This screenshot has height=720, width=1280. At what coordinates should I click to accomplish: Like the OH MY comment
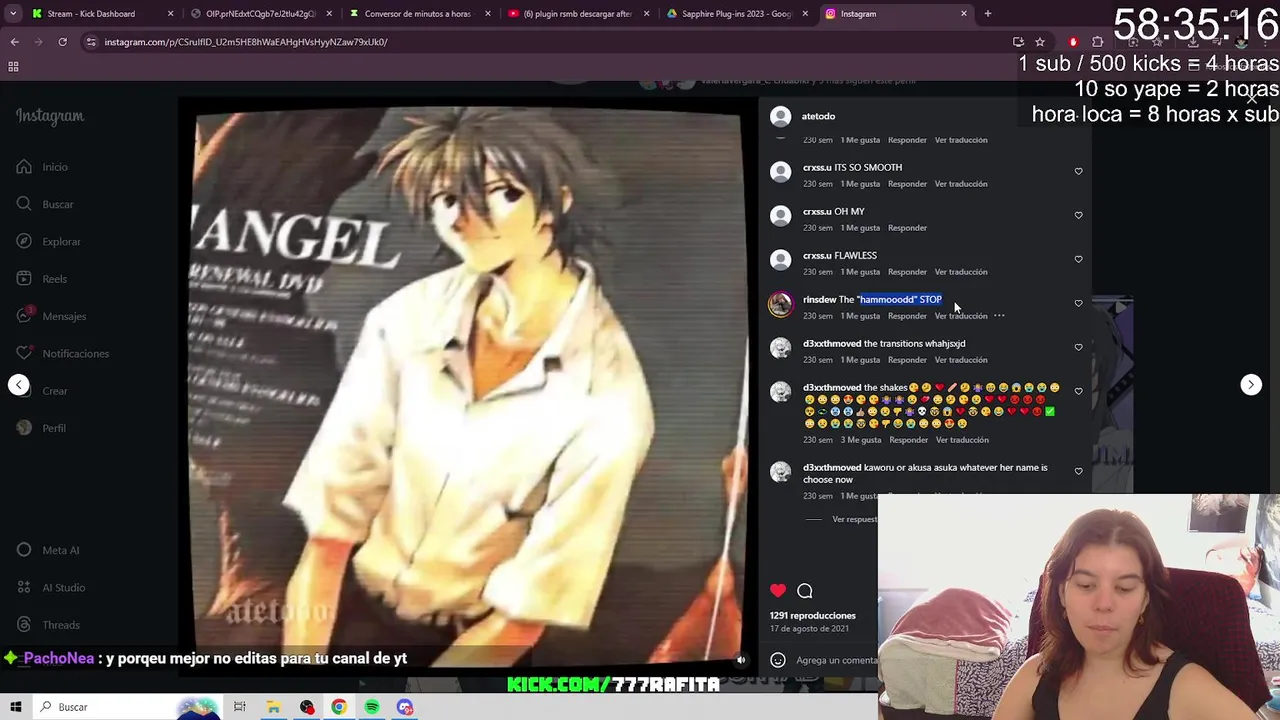coord(1078,215)
